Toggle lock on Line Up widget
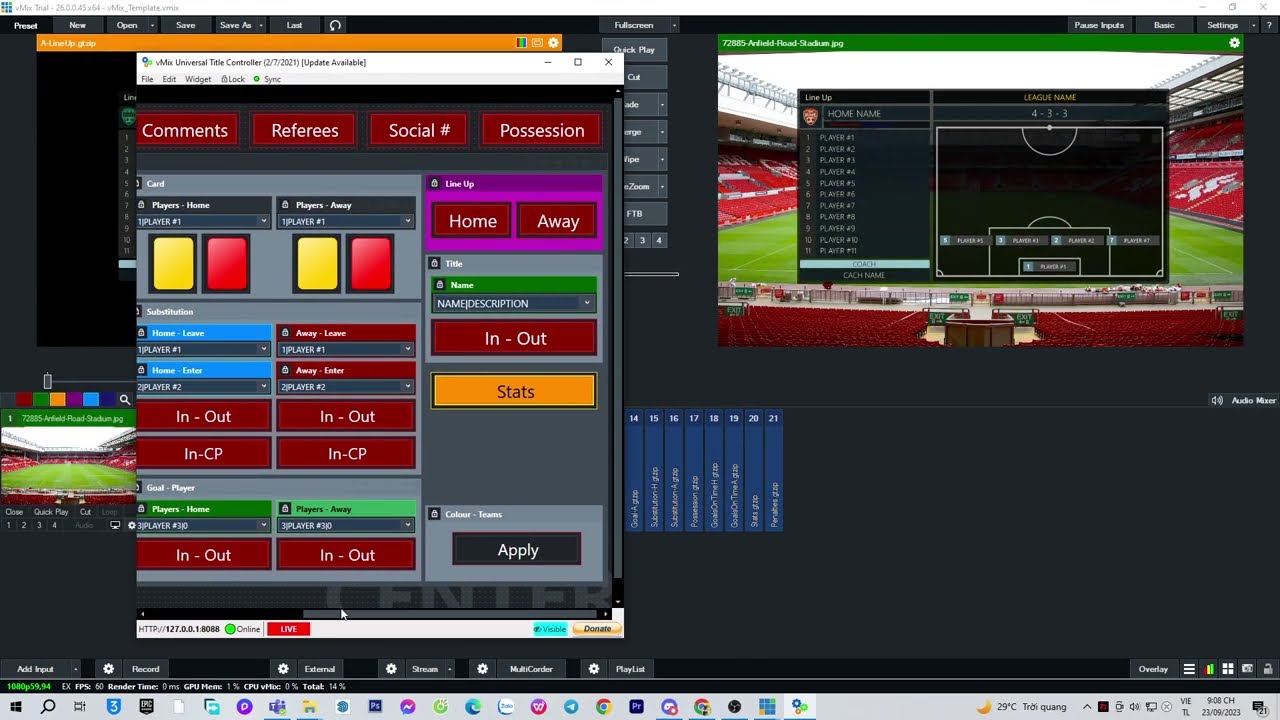The width and height of the screenshot is (1280, 720). click(434, 184)
